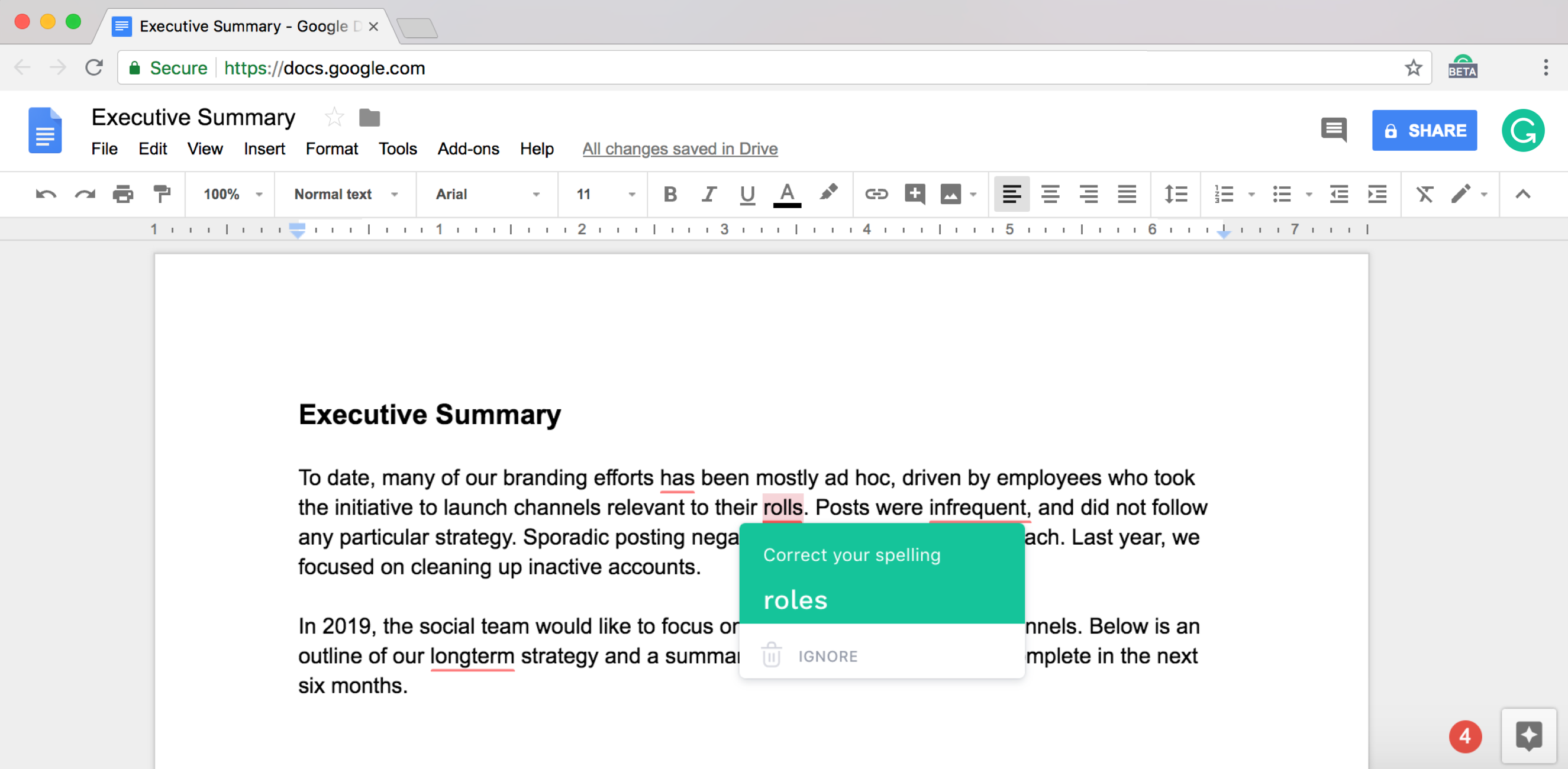The height and width of the screenshot is (769, 1568).
Task: Click the insert link icon
Action: coord(876,194)
